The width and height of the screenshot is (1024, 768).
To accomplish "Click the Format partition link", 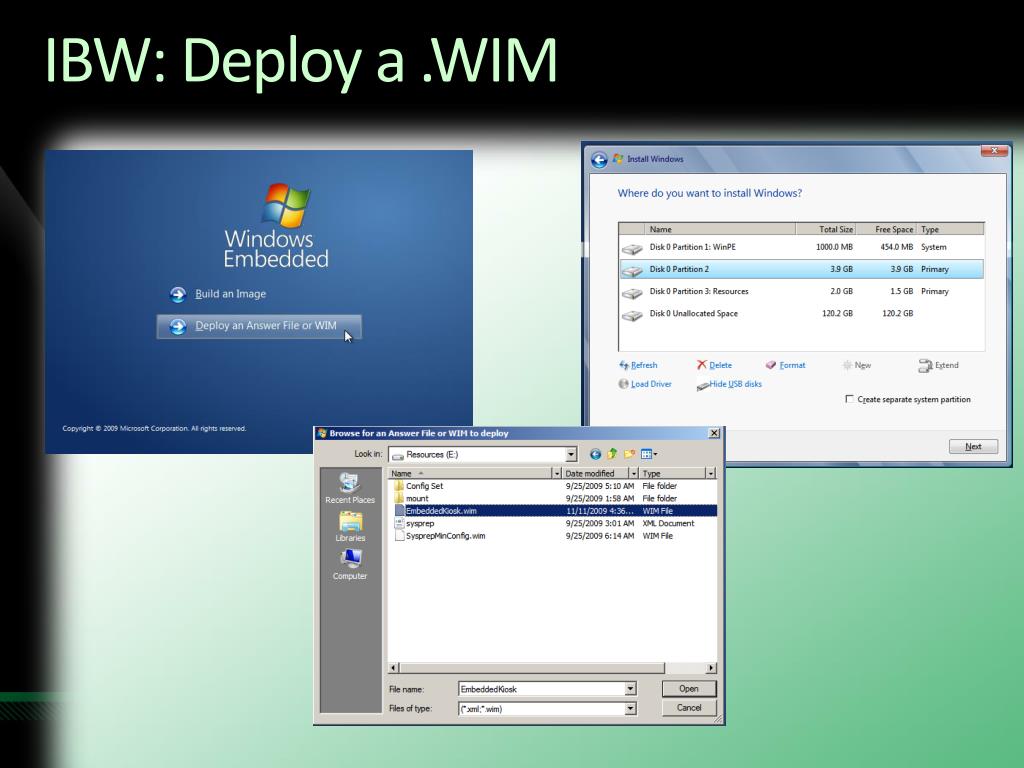I will tap(786, 365).
